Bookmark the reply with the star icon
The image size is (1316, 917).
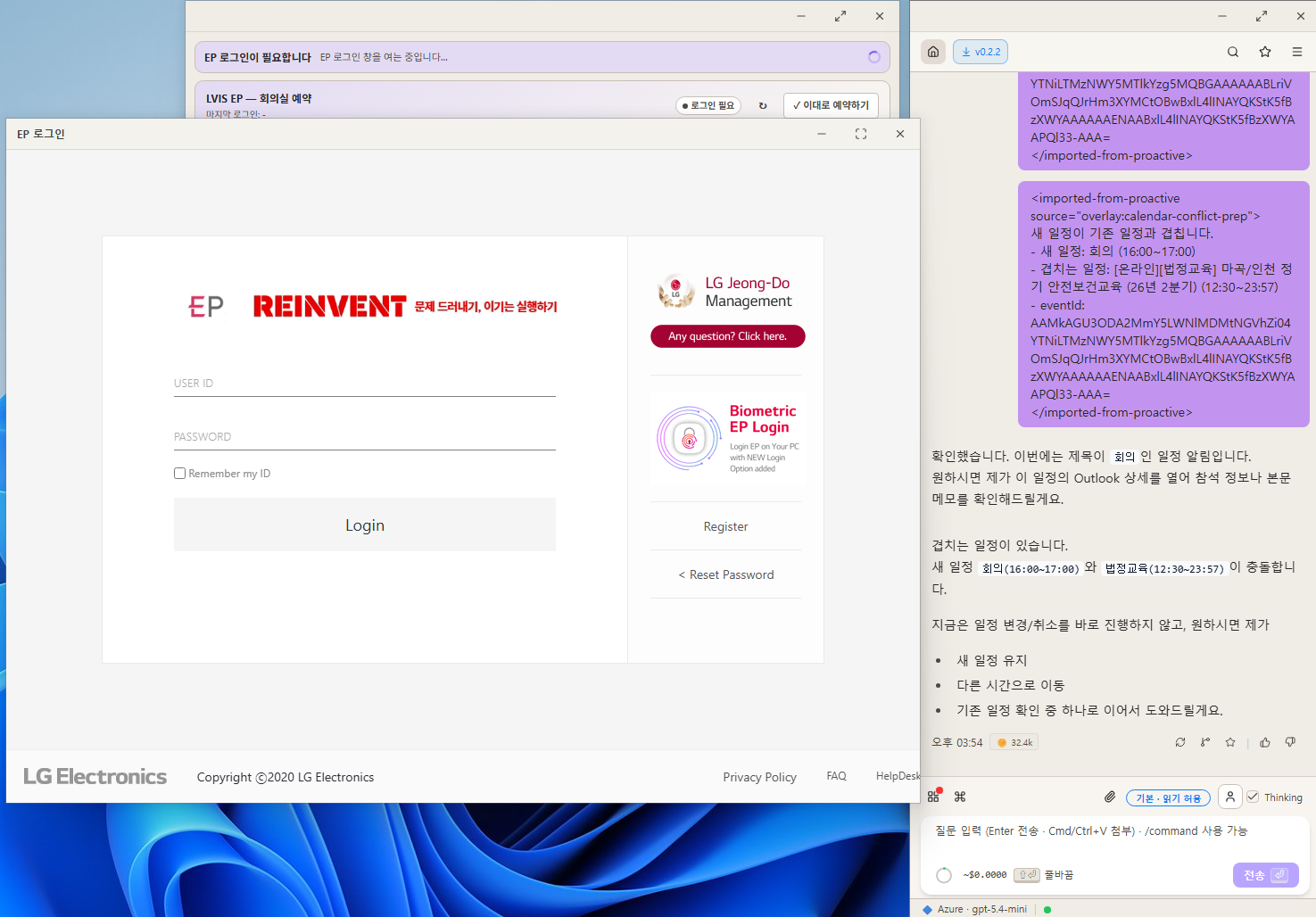point(1230,742)
